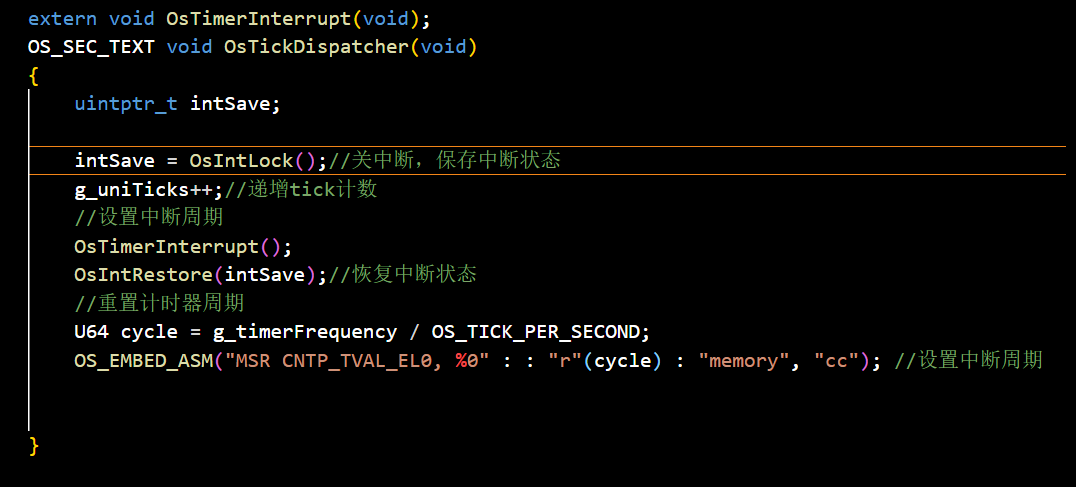This screenshot has width=1076, height=487.
Task: Click the g_timerFrequency variable
Action: tap(305, 332)
